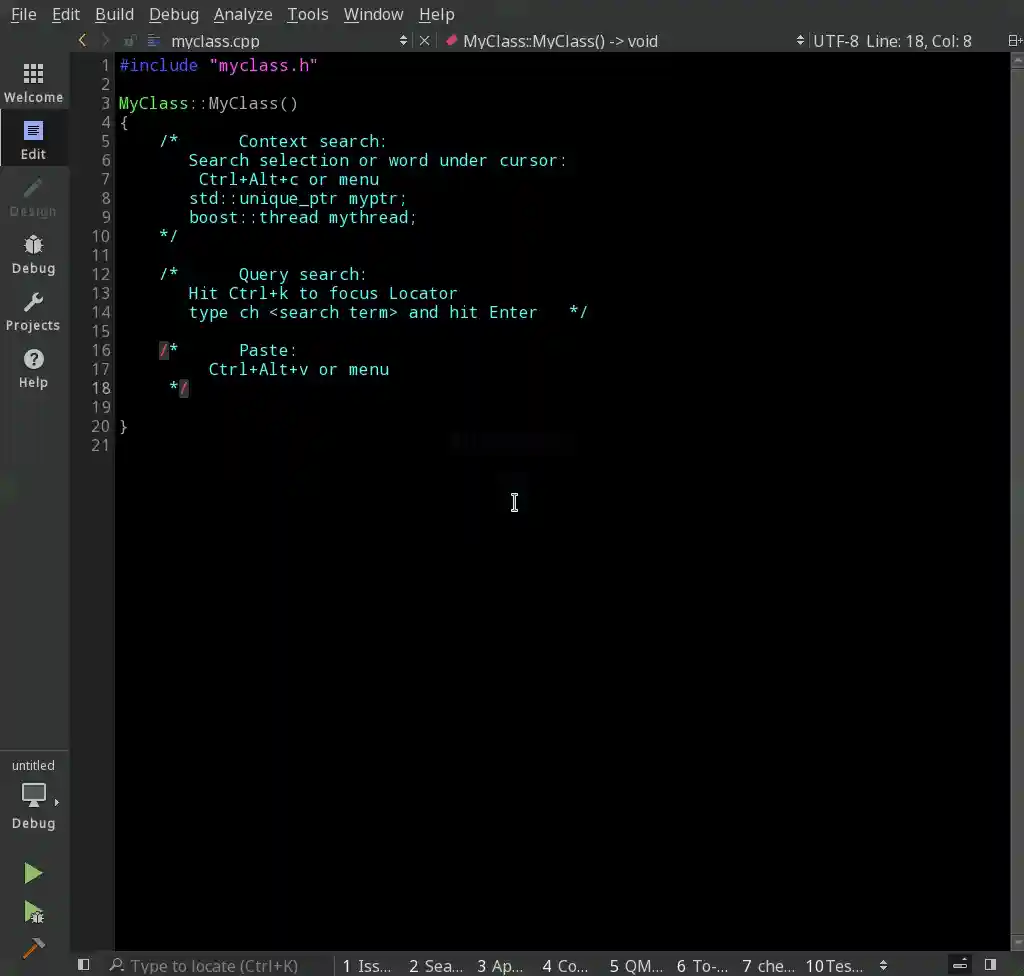Open the kit selector showing untitled Debug
Screen dimensions: 1024x976
(x=34, y=793)
